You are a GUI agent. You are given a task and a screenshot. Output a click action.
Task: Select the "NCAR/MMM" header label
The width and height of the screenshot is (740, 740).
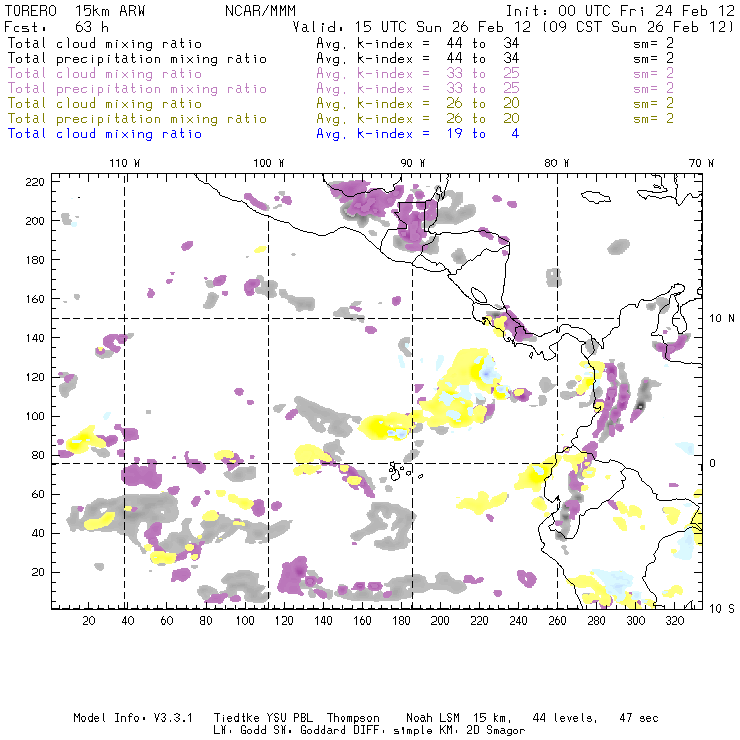tap(260, 11)
